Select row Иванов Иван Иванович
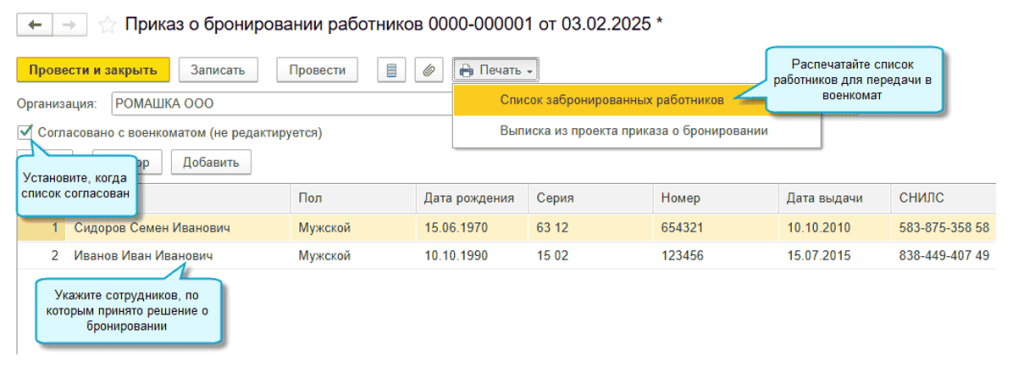The width and height of the screenshot is (1024, 373). pos(507,255)
